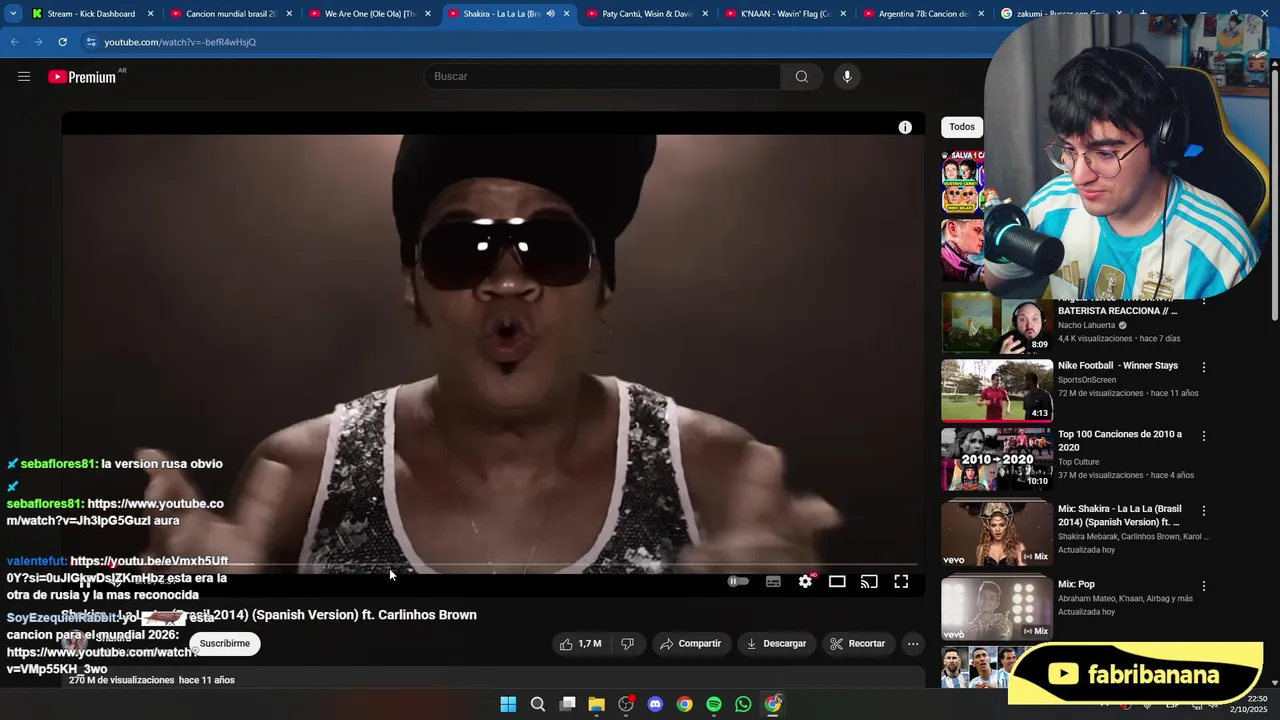The image size is (1280, 720).
Task: Start voice search with the microphone
Action: coord(847,77)
